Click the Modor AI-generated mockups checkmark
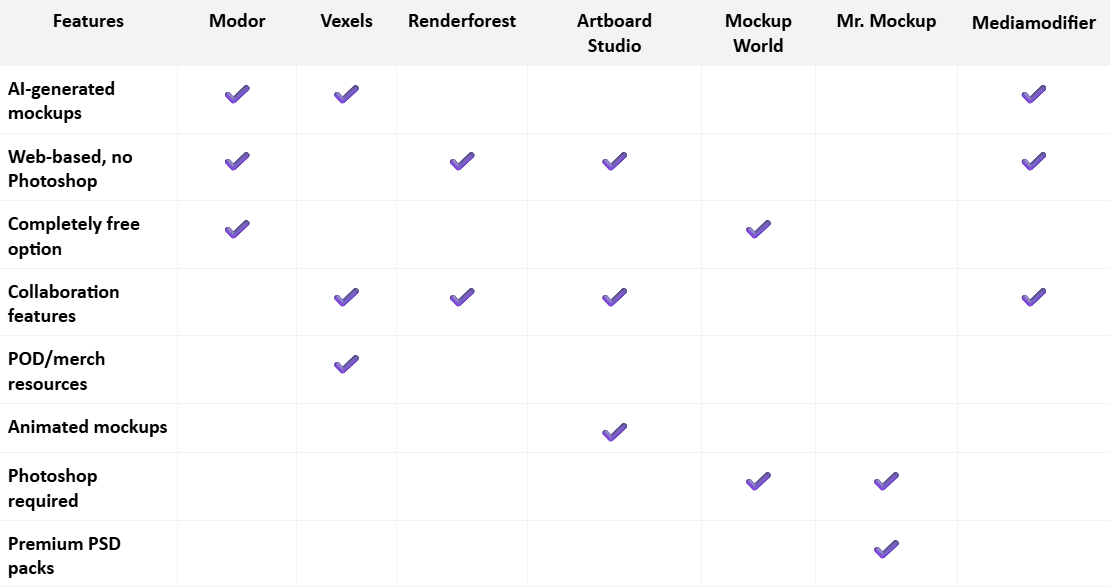The image size is (1110, 587). 237,94
